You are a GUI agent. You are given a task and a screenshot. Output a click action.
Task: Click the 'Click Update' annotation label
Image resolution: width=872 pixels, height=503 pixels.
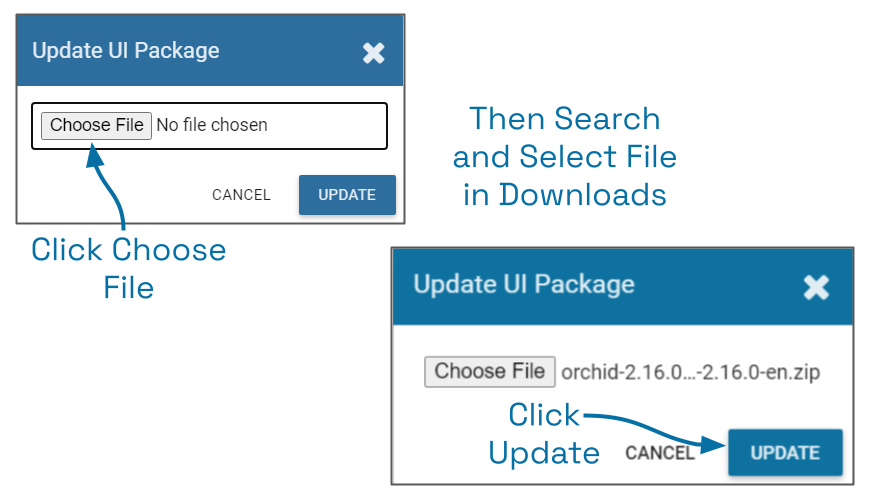(544, 434)
